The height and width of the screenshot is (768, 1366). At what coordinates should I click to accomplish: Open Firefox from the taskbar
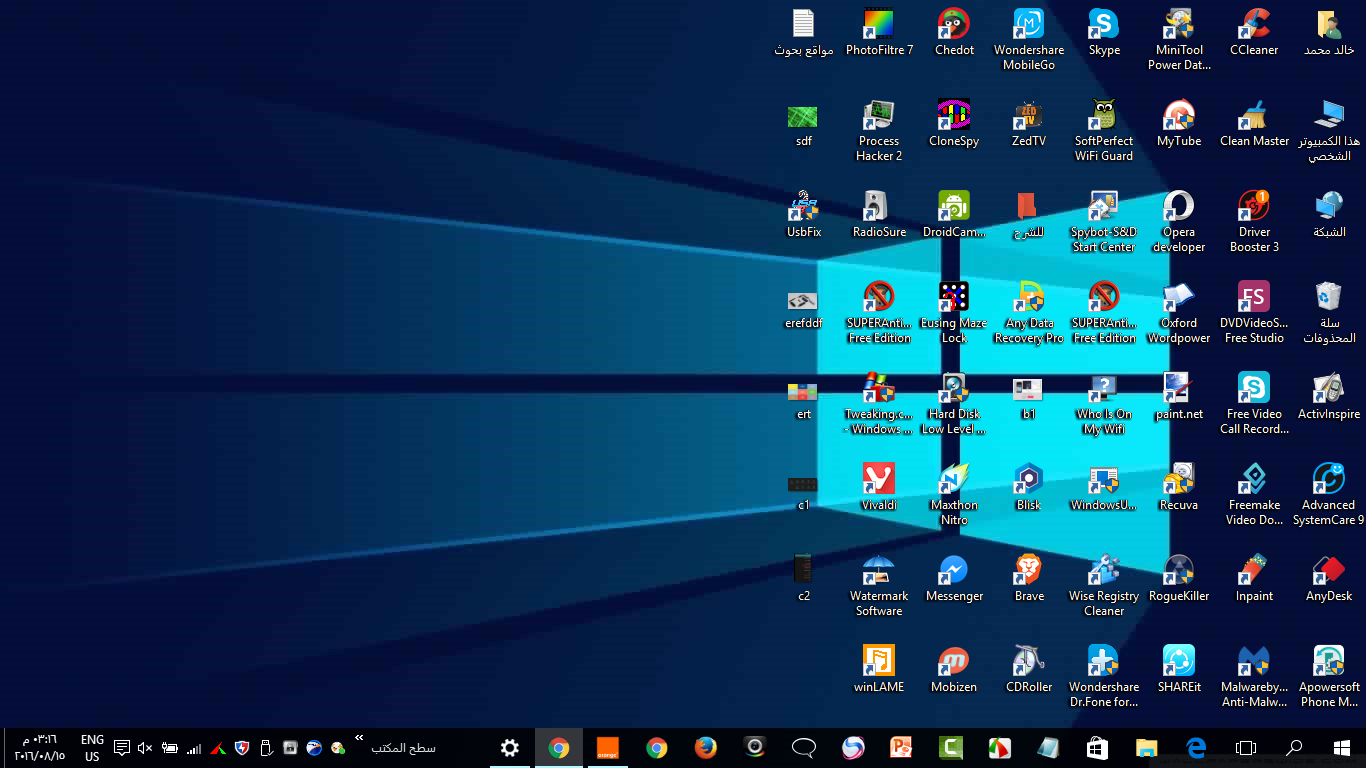click(x=706, y=748)
